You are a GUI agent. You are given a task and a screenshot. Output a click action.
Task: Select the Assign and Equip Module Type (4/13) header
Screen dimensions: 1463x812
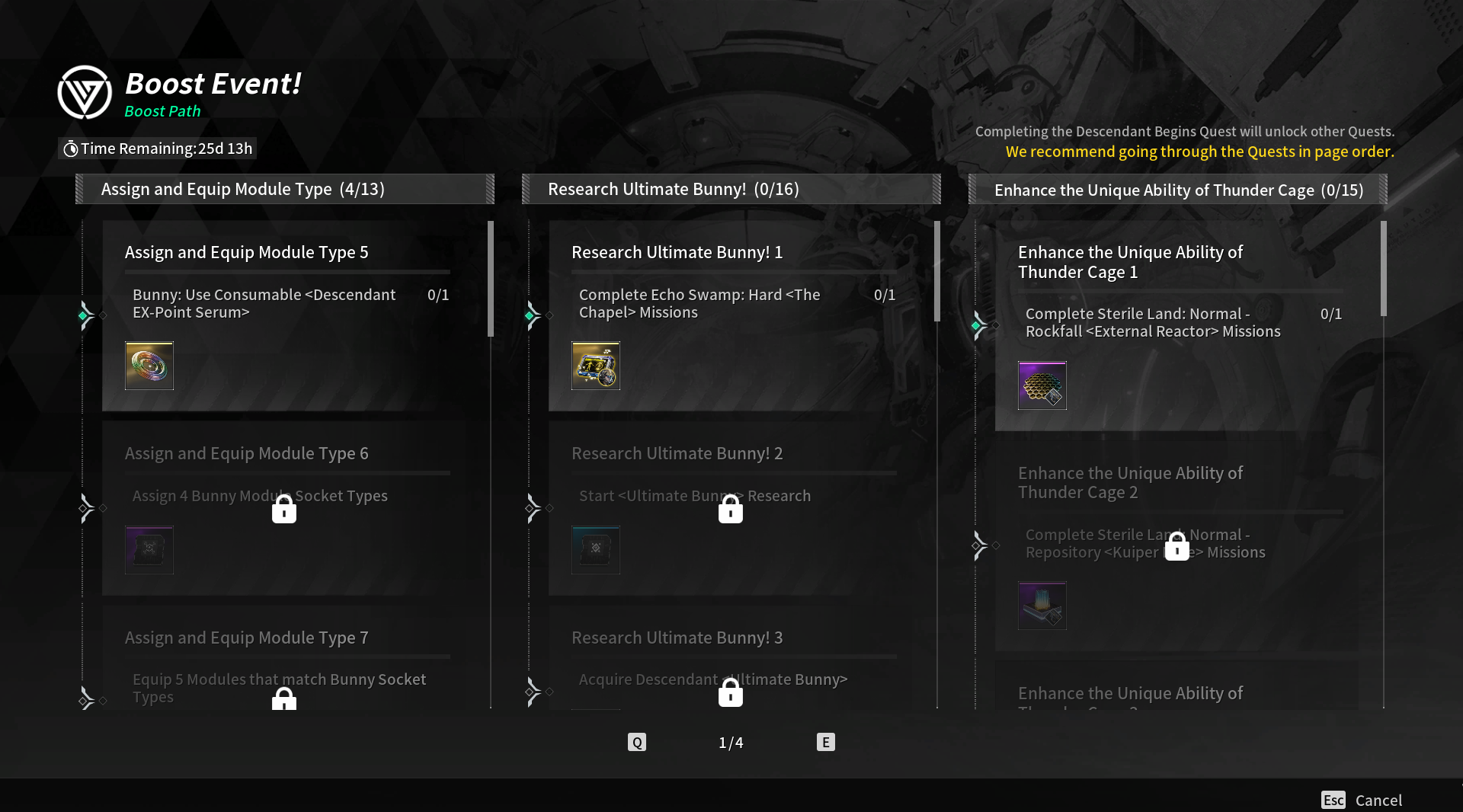285,189
